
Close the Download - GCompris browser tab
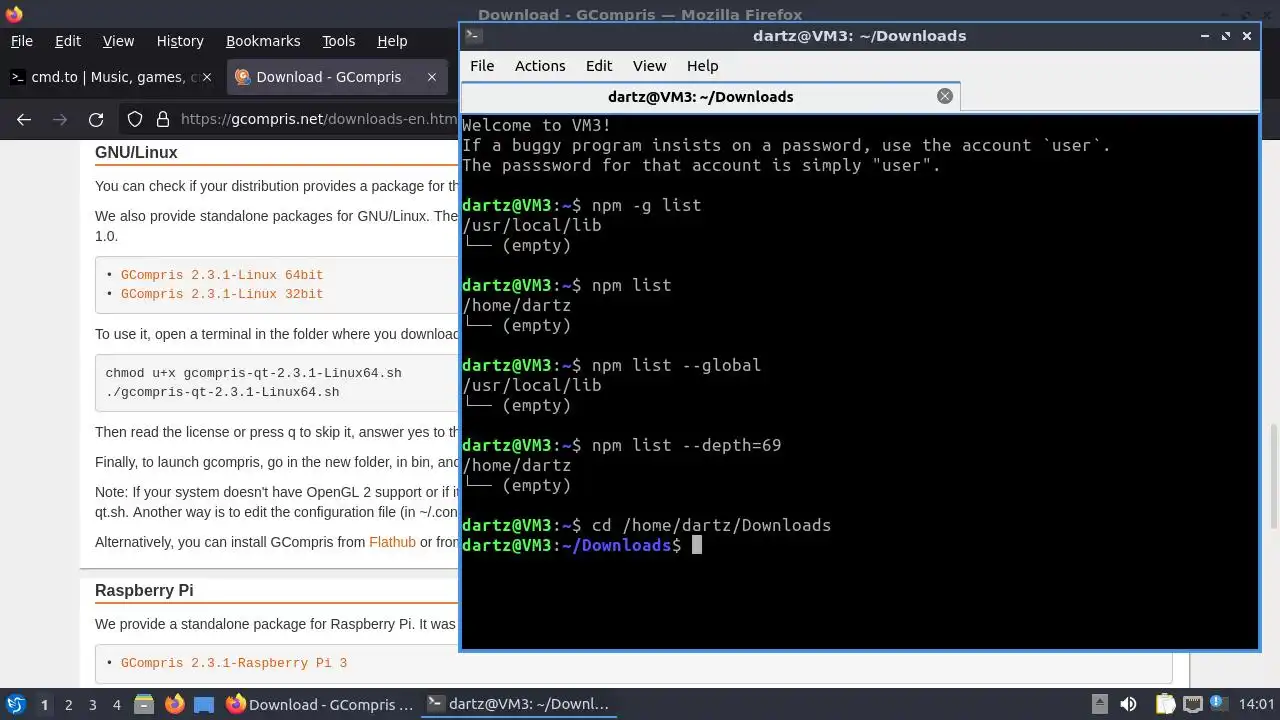pos(432,77)
